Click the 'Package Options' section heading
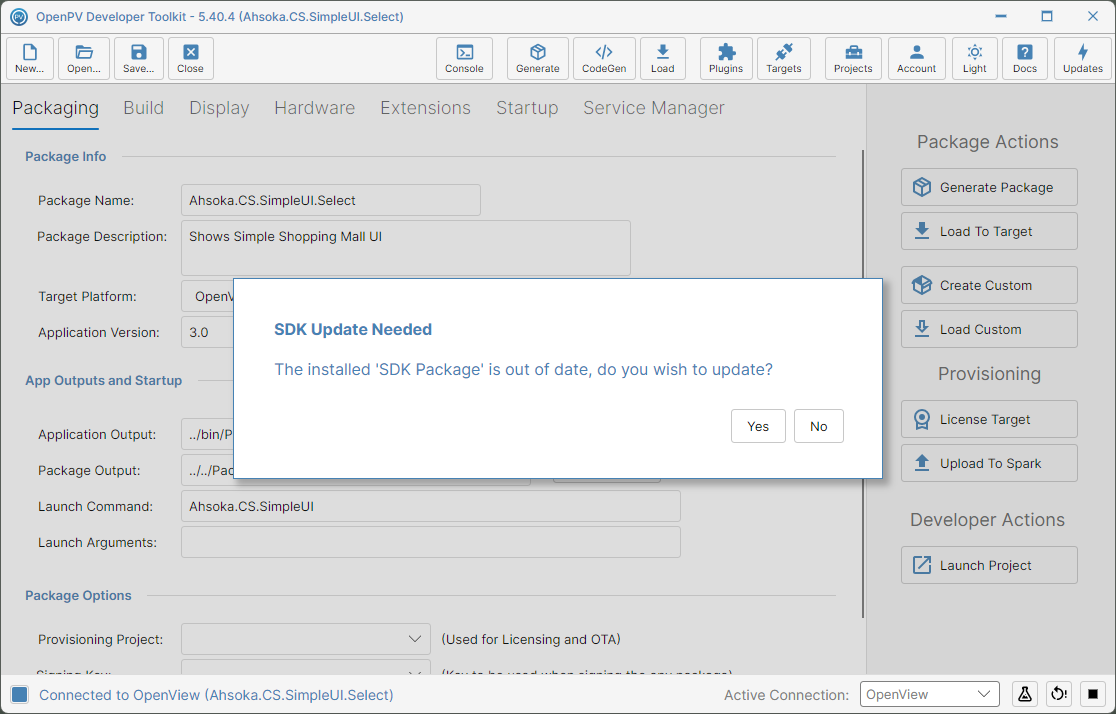This screenshot has height=714, width=1116. [78, 596]
